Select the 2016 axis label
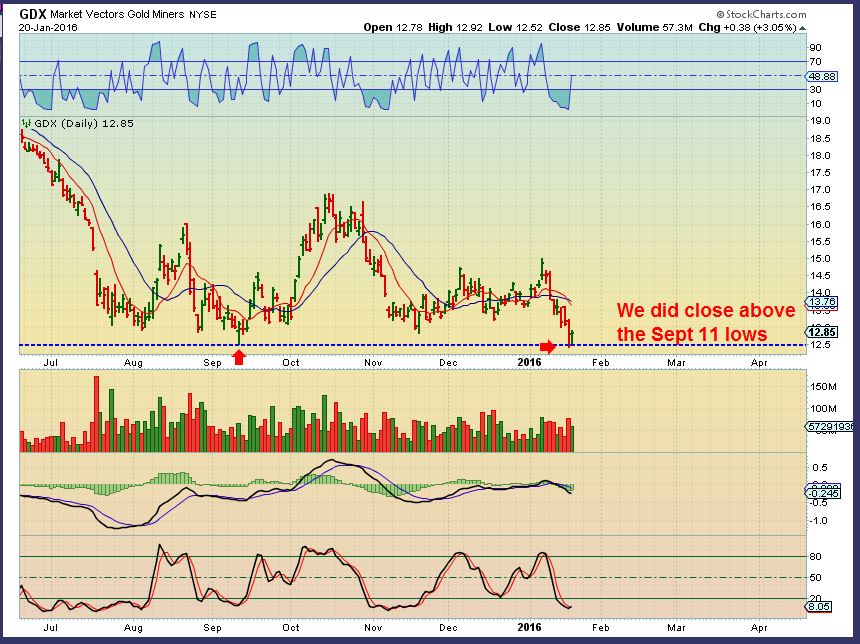Image resolution: width=860 pixels, height=644 pixels. pyautogui.click(x=527, y=363)
